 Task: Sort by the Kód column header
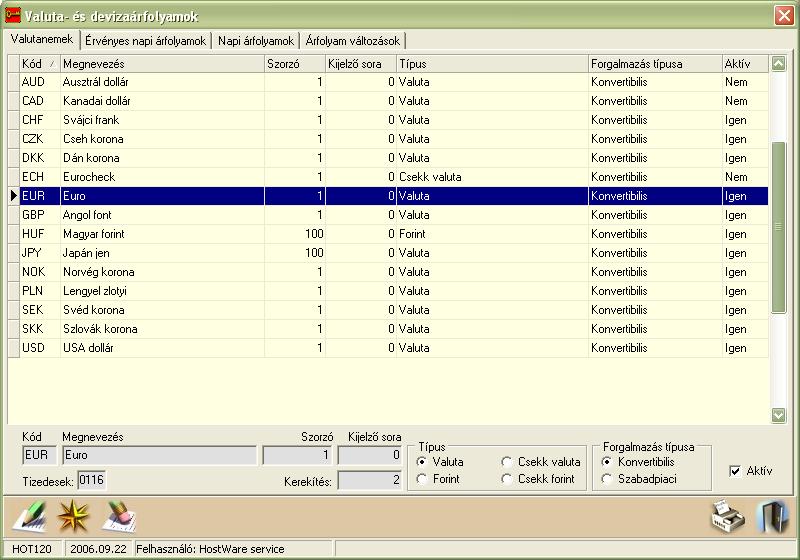[40, 64]
